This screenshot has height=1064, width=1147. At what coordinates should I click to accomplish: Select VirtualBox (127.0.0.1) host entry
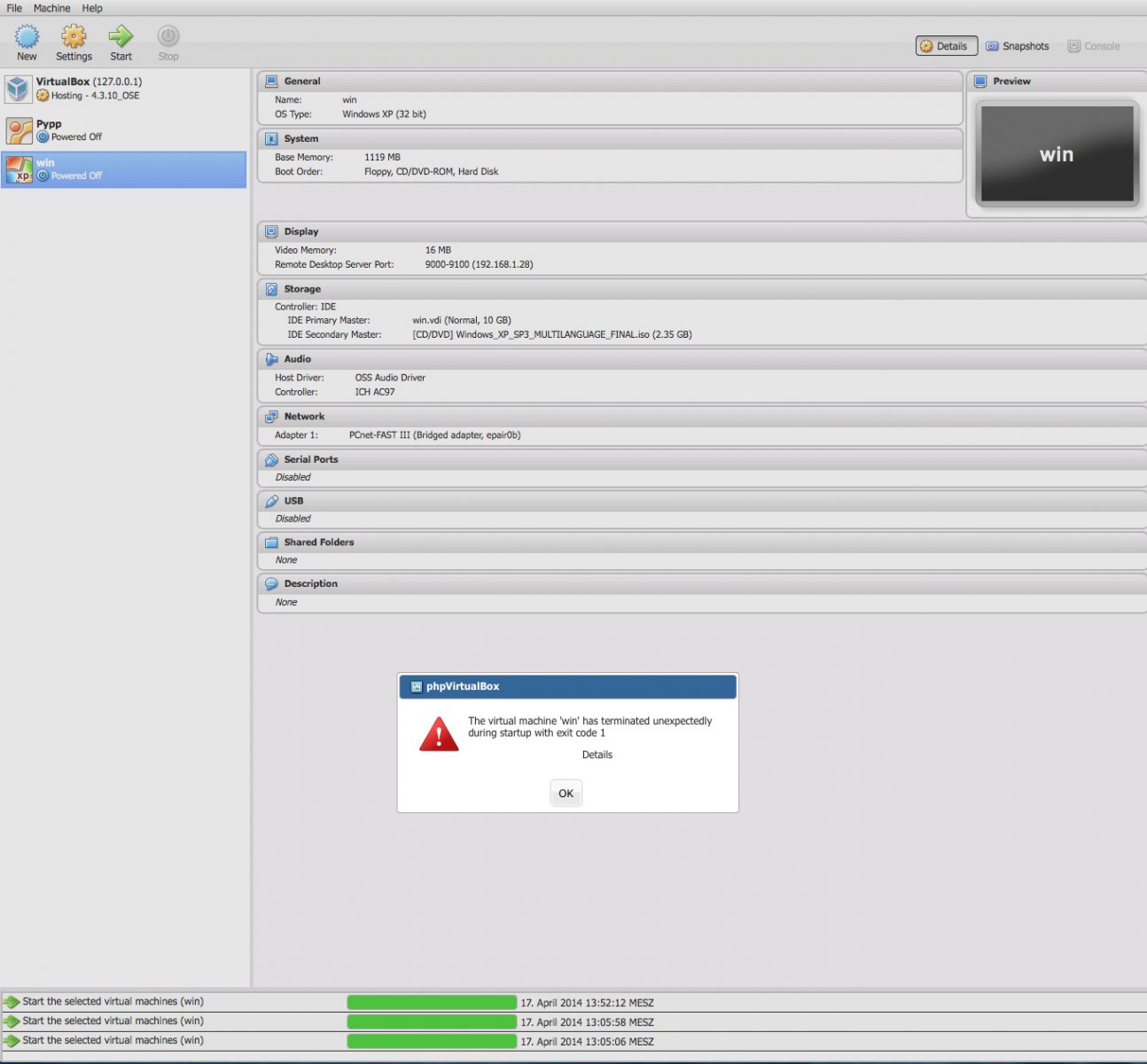pyautogui.click(x=124, y=89)
